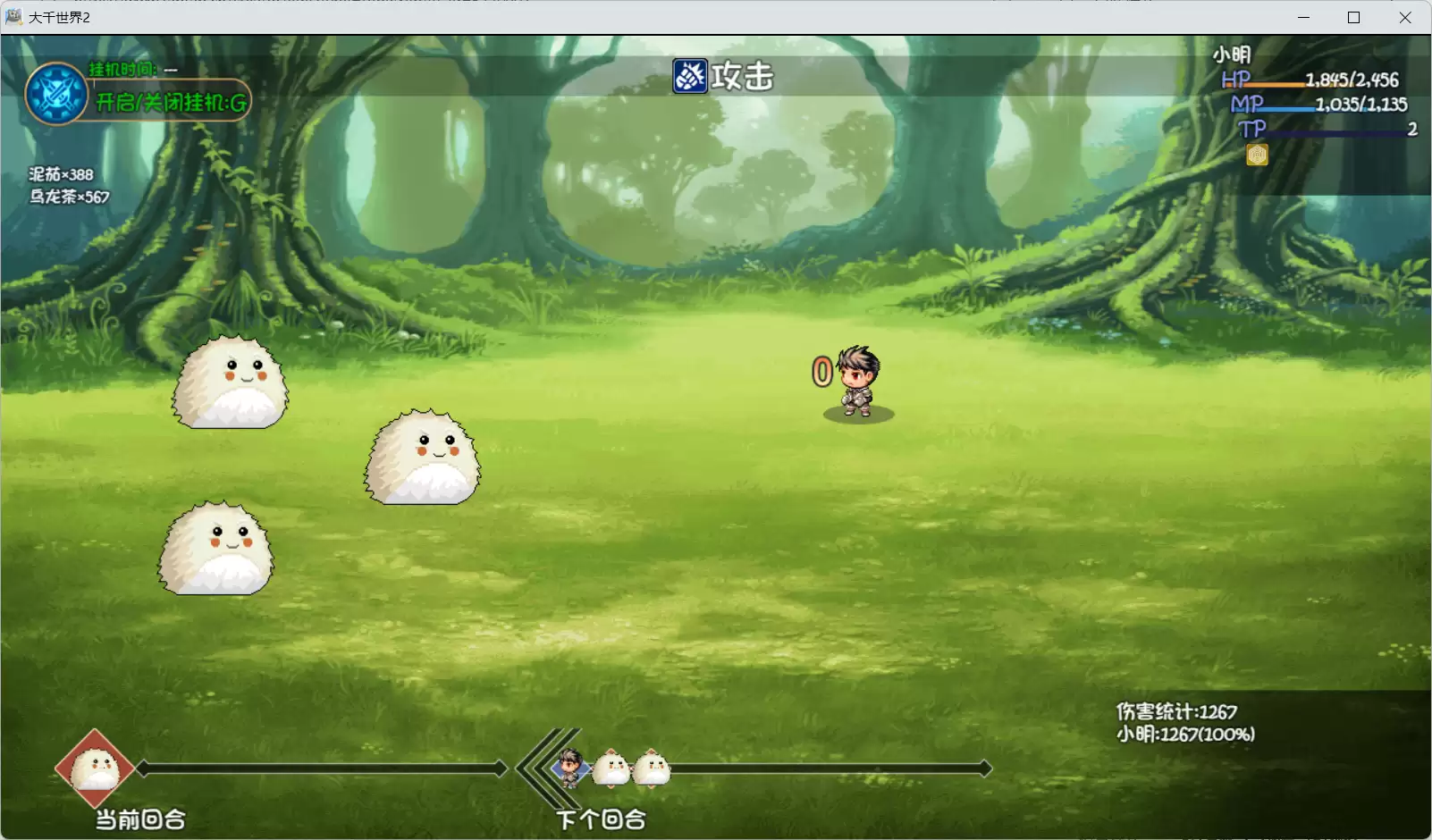The image size is (1432, 840).
Task: Target the middle fluffy enemy
Action: point(422,458)
